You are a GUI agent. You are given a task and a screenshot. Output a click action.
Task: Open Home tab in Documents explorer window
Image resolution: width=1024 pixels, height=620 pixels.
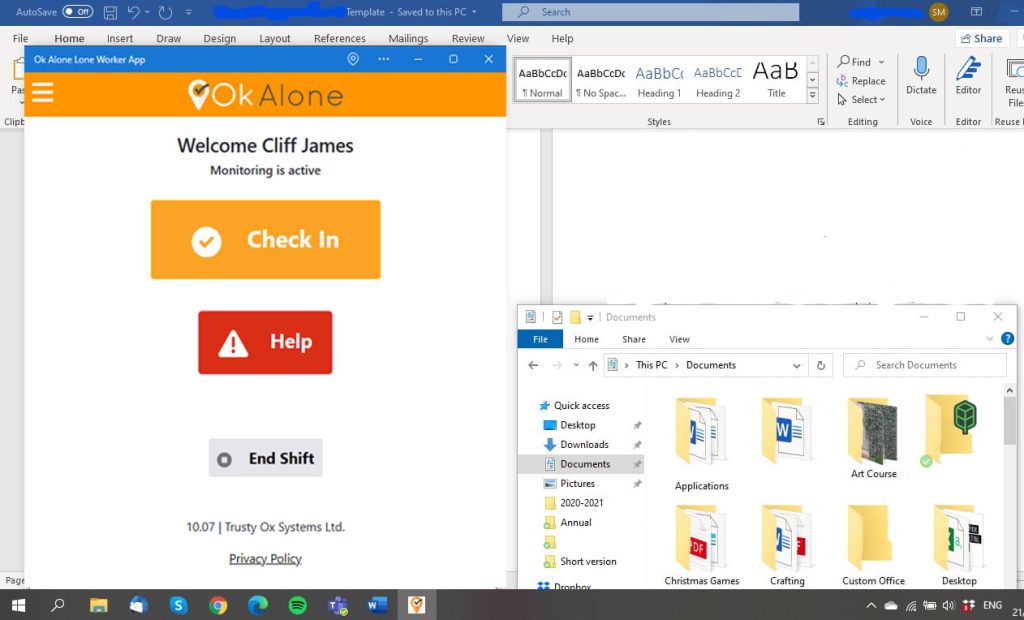(x=586, y=339)
